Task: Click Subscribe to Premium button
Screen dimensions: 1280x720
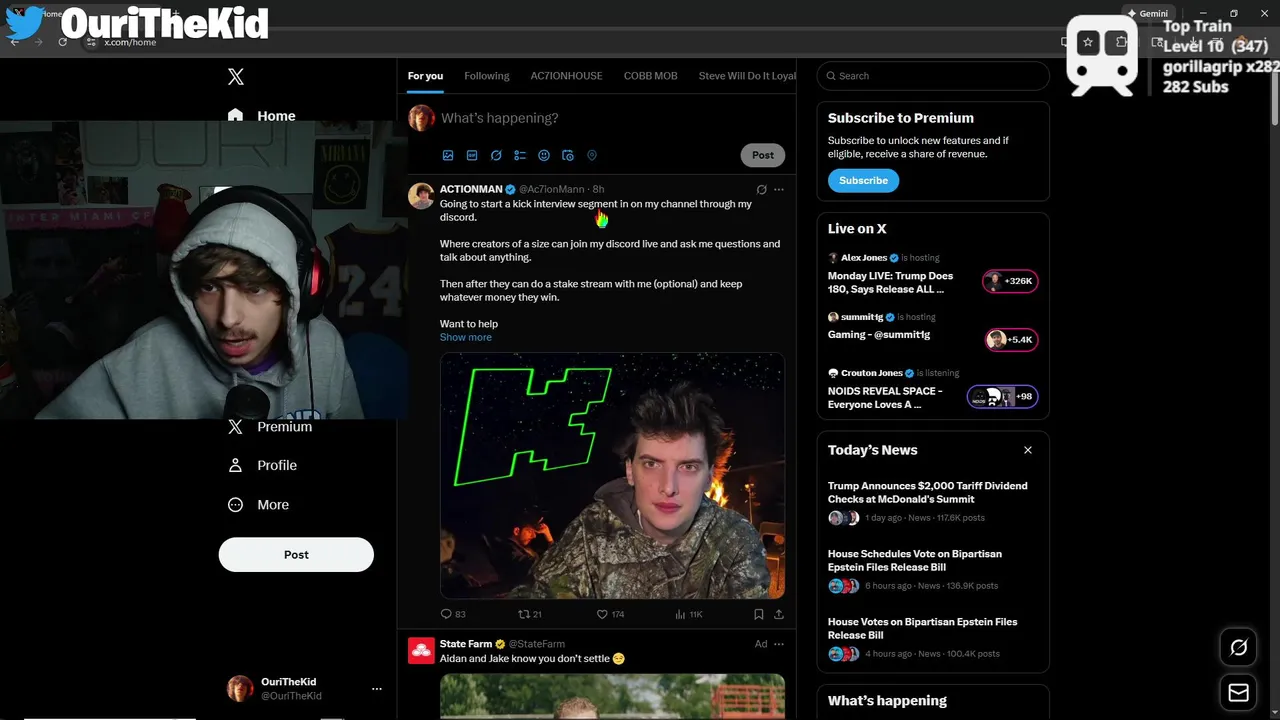Action: 863,181
